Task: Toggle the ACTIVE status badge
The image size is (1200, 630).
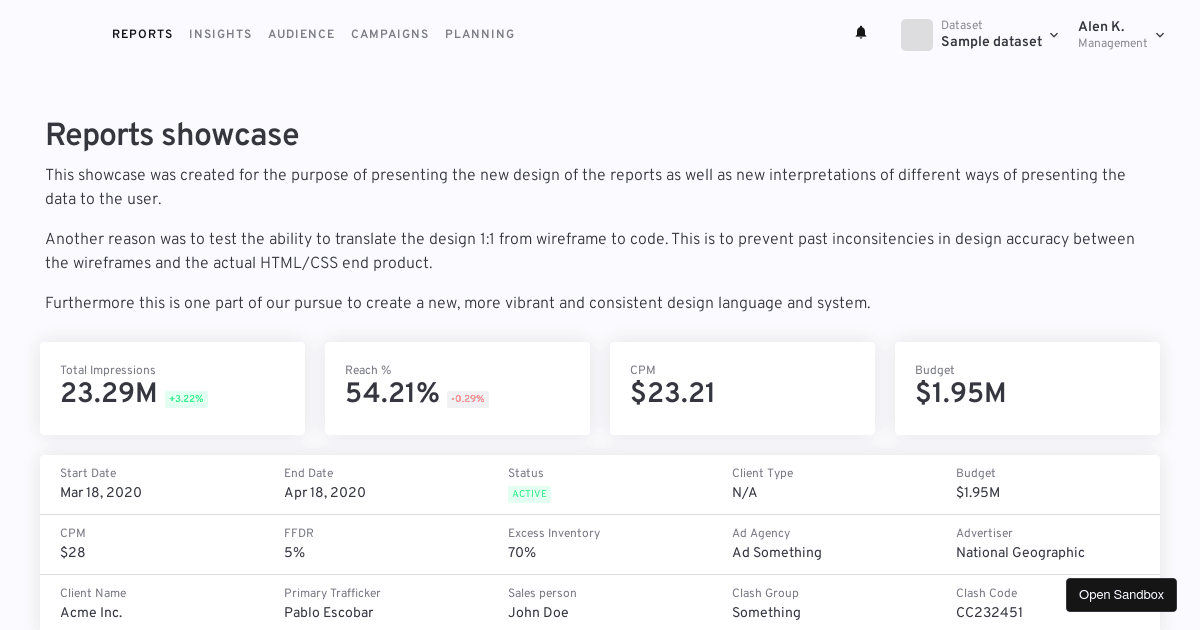Action: pyautogui.click(x=529, y=494)
